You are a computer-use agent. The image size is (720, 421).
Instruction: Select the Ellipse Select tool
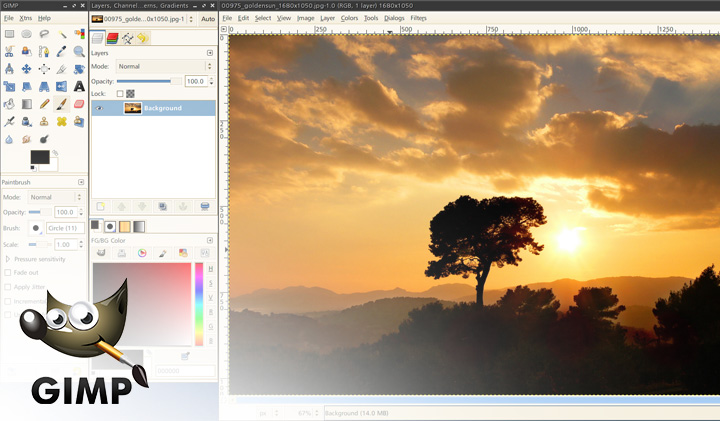click(27, 34)
